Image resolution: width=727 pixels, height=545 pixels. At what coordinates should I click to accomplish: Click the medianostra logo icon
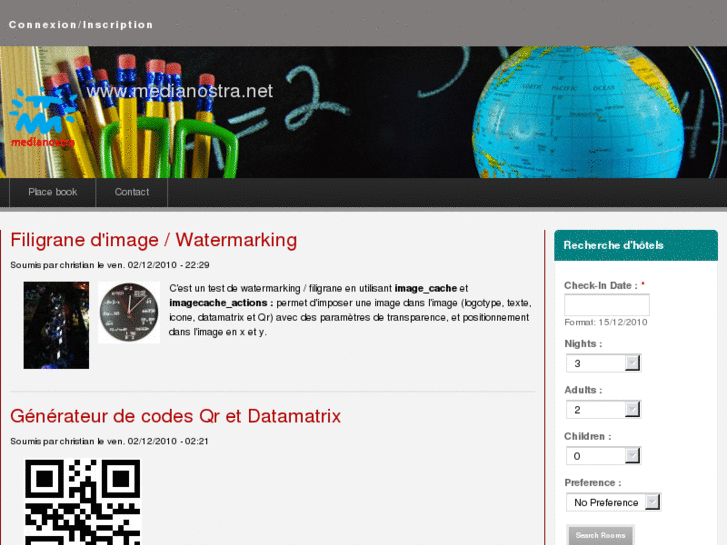(43, 118)
